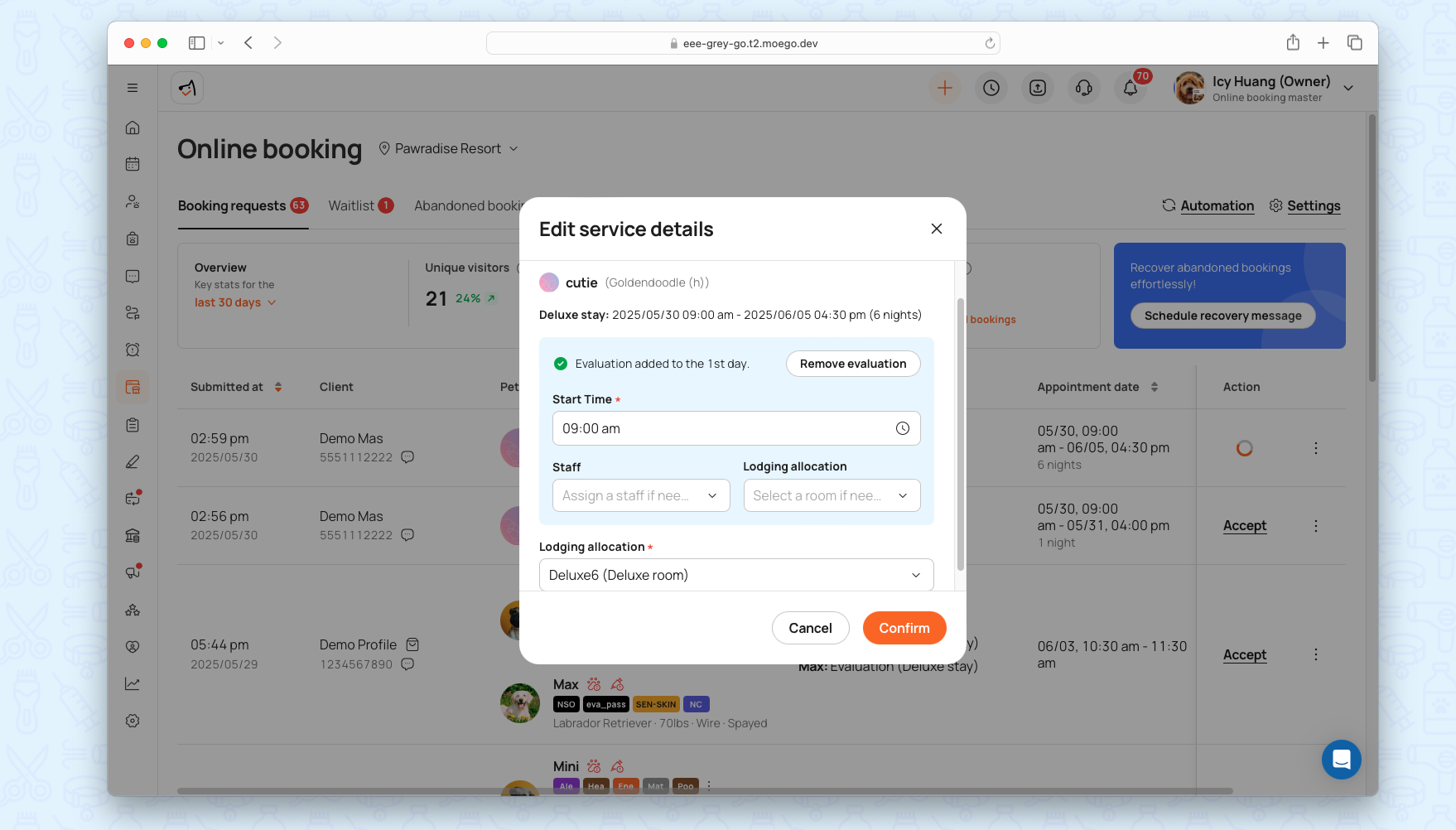Open more options for 02:59 pm request
Image resolution: width=1456 pixels, height=830 pixels.
click(1315, 448)
